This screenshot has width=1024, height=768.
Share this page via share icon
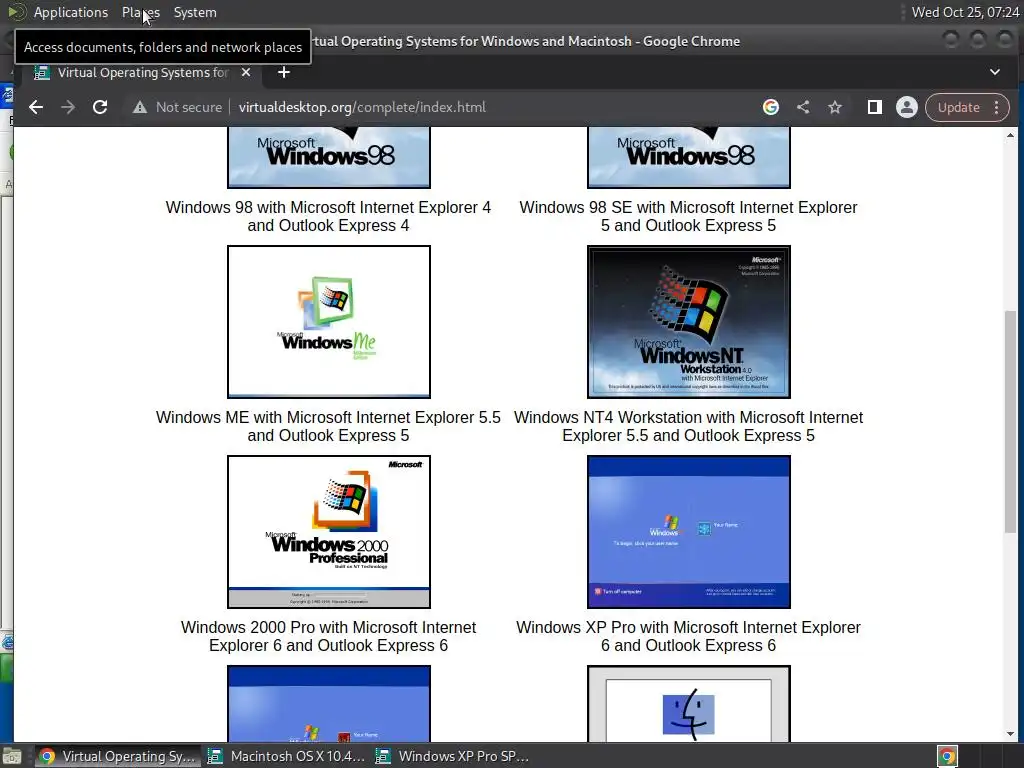pyautogui.click(x=803, y=107)
